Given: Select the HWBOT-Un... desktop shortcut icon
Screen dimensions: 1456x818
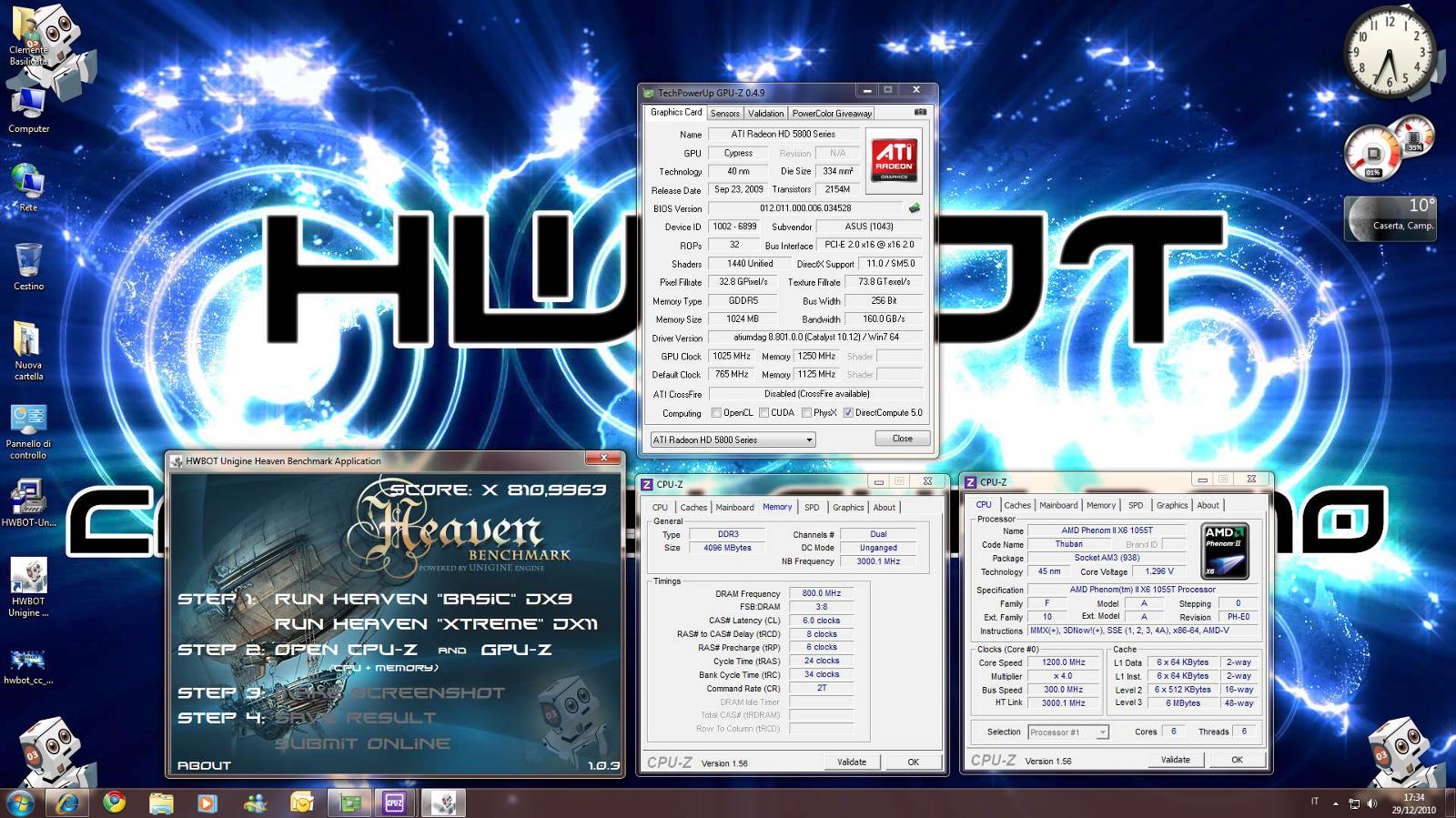Looking at the screenshot, I should 28,503.
